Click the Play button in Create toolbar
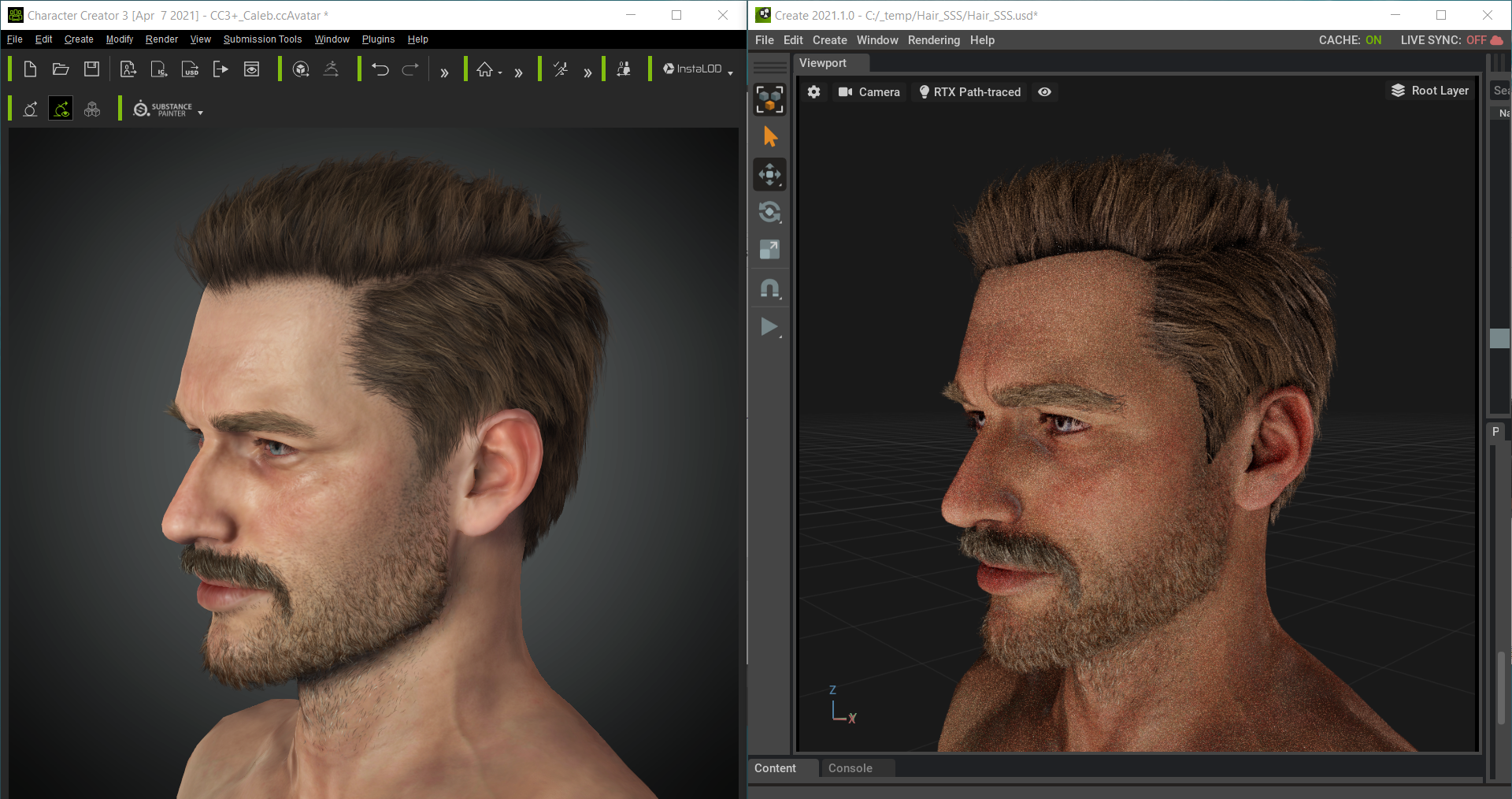Viewport: 1512px width, 799px height. 770,327
